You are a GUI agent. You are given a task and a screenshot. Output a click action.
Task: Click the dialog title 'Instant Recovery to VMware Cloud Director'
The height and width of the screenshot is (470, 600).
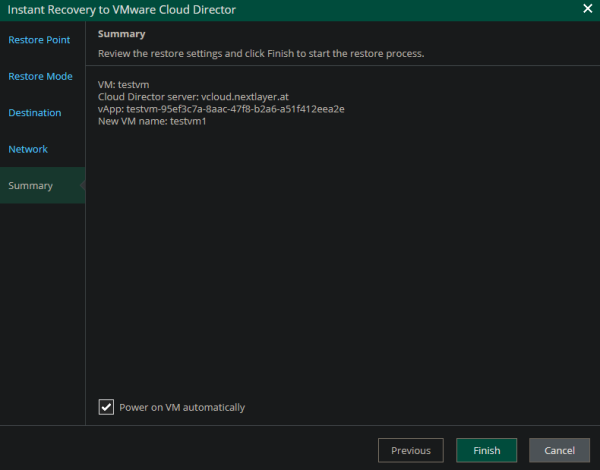122,10
